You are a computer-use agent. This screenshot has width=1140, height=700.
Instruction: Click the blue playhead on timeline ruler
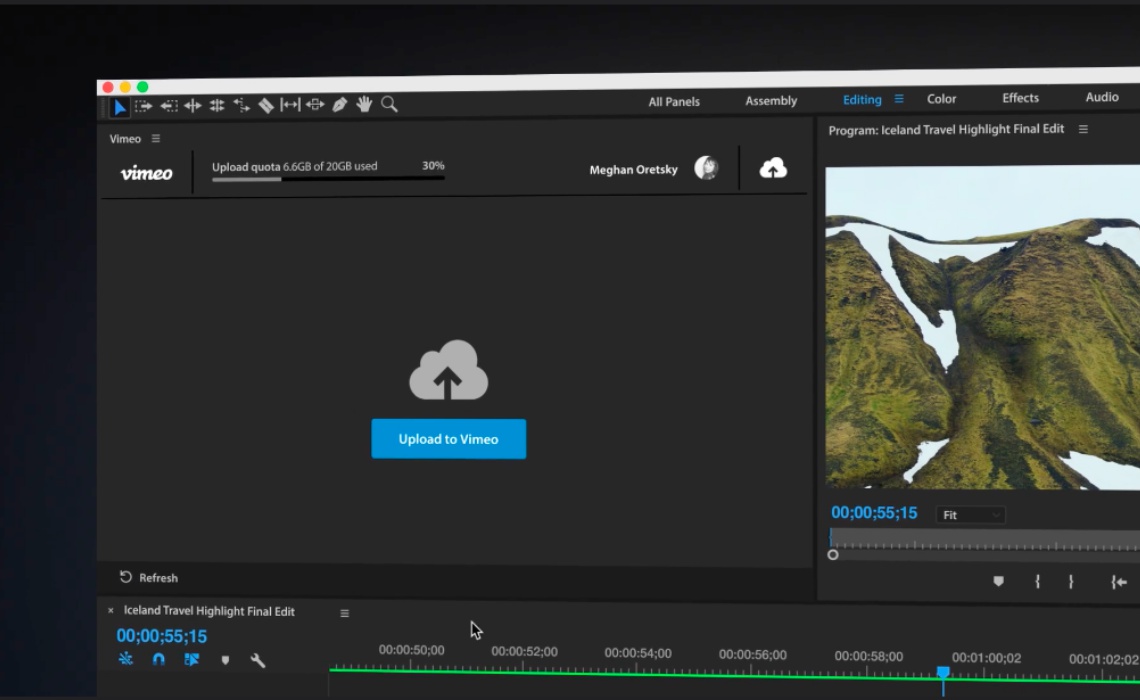[943, 673]
